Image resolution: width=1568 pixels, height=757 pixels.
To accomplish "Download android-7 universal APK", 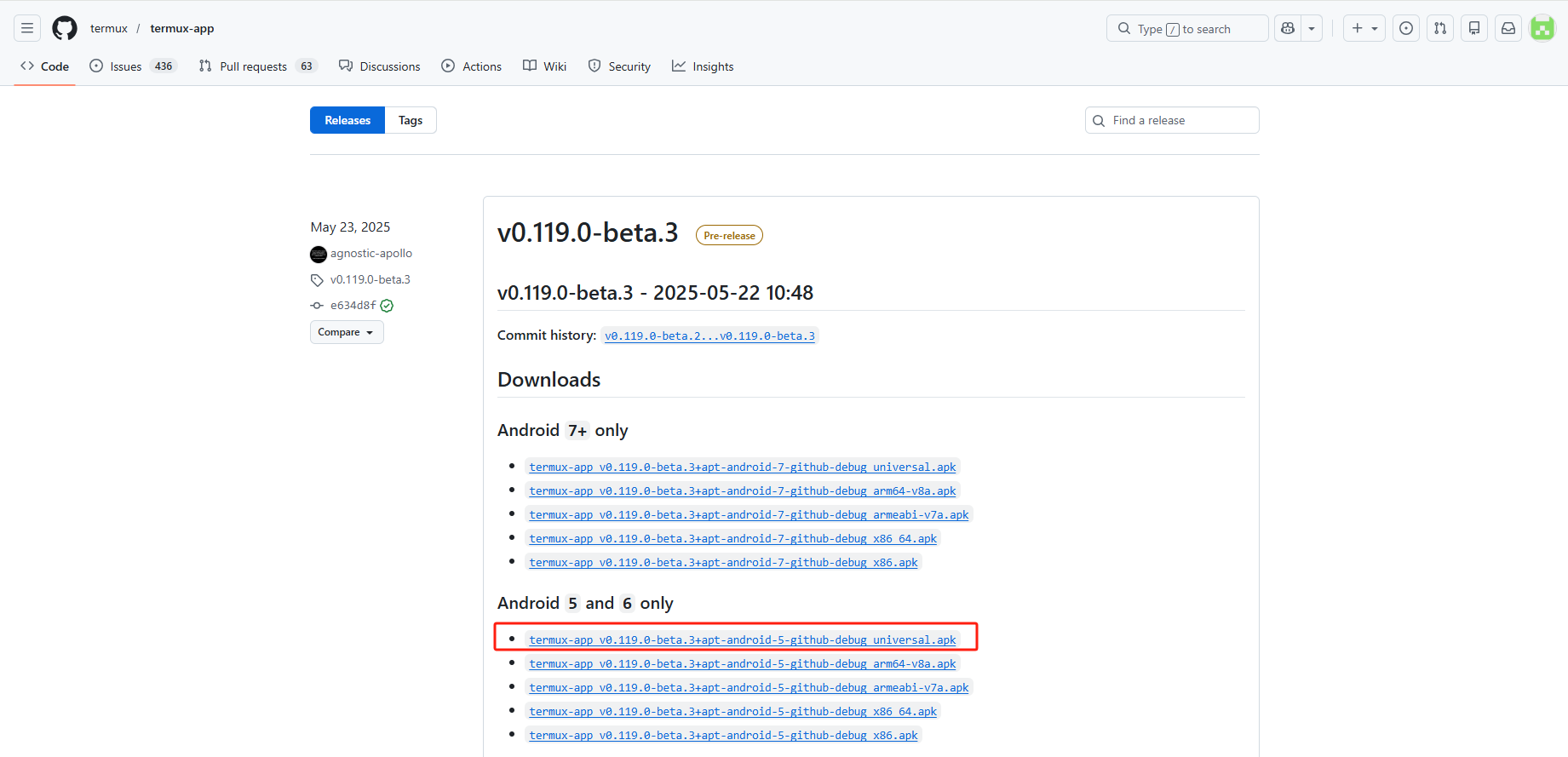I will (x=743, y=467).
